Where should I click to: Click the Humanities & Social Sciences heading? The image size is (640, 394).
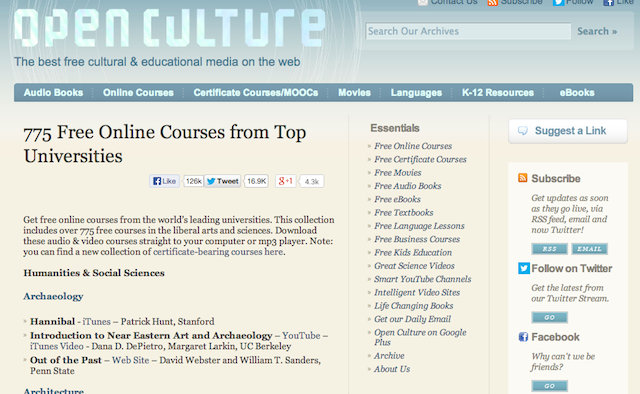(94, 273)
